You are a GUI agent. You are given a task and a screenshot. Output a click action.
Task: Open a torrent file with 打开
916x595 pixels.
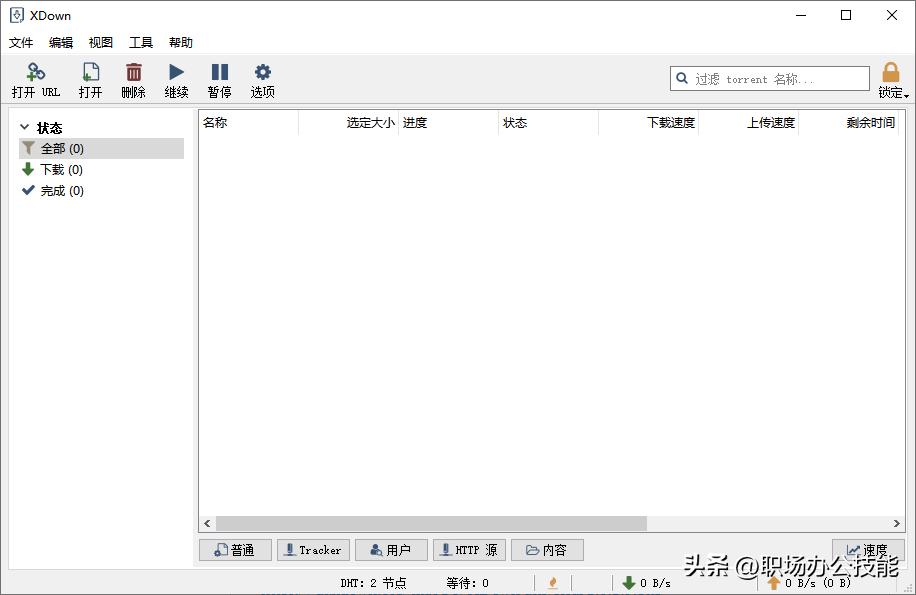coord(91,81)
